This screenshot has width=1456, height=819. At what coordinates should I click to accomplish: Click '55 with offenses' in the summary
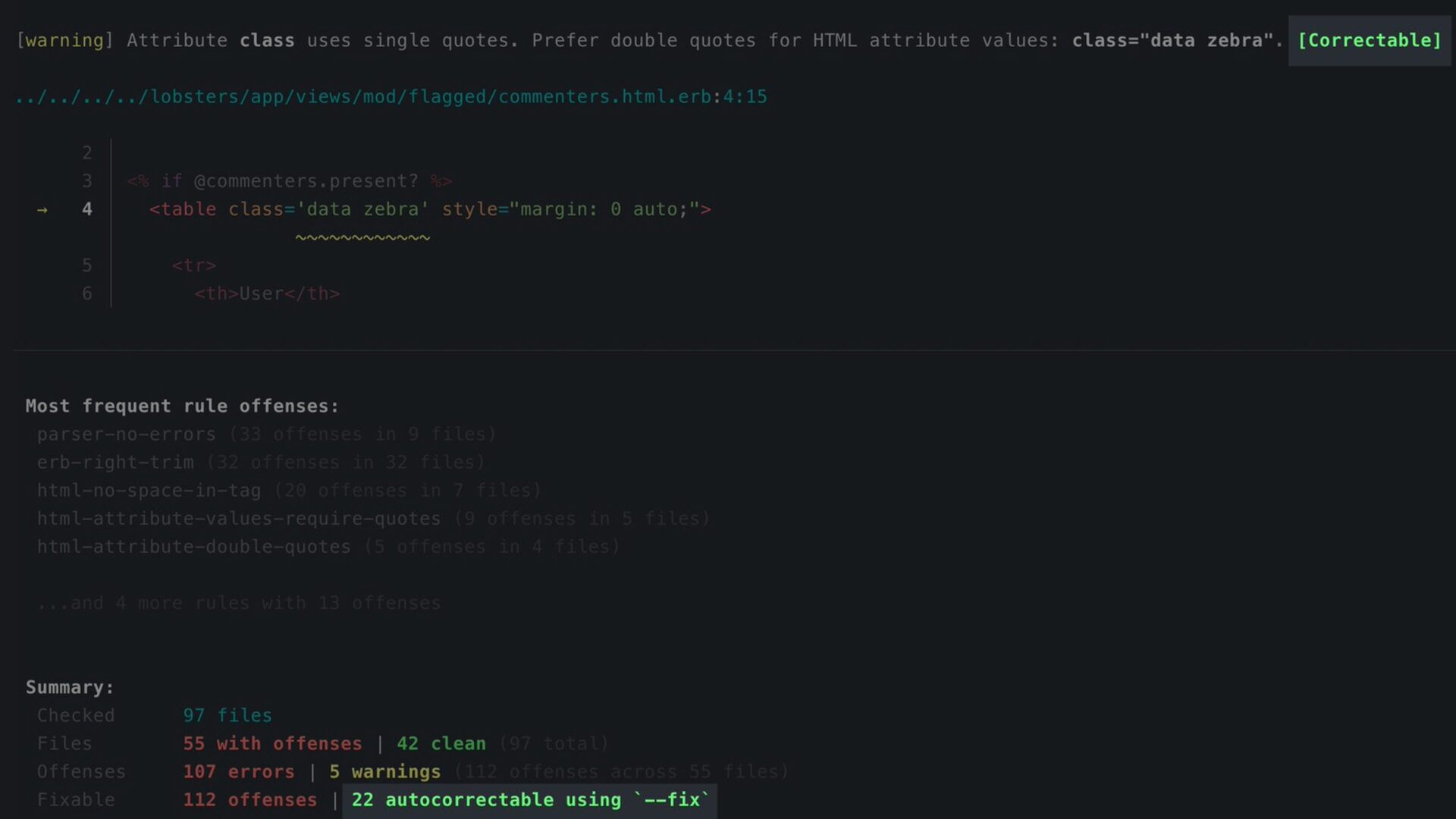[x=272, y=744]
